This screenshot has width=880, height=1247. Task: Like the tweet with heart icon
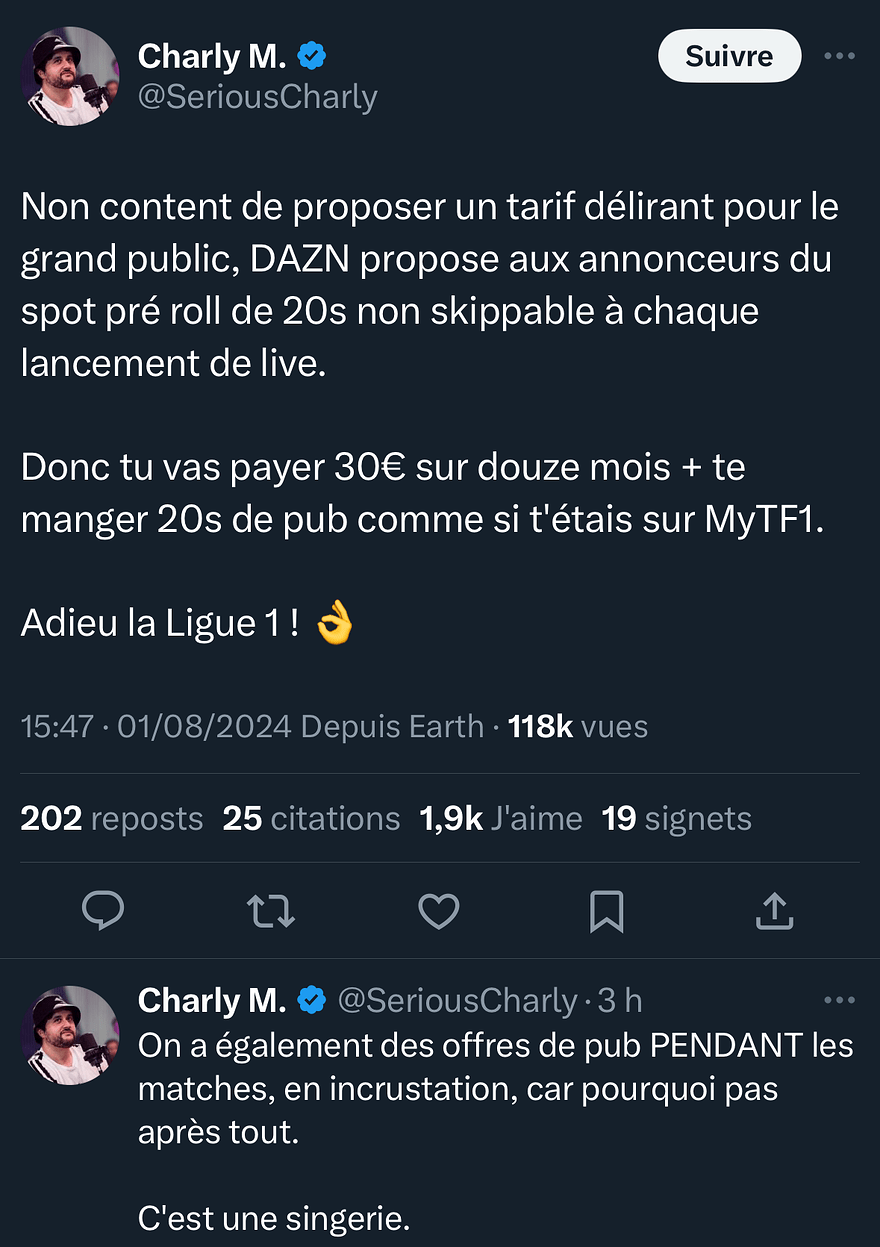(438, 911)
